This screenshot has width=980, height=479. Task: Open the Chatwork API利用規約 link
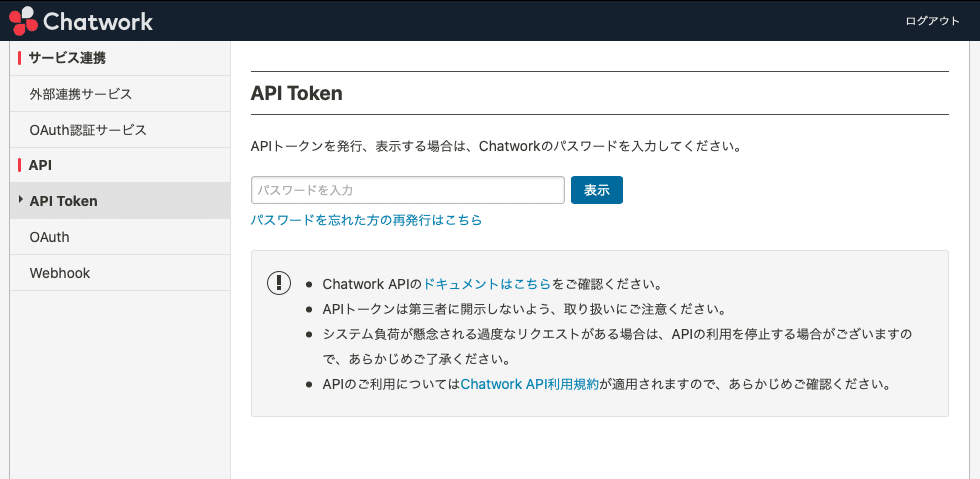pos(529,384)
